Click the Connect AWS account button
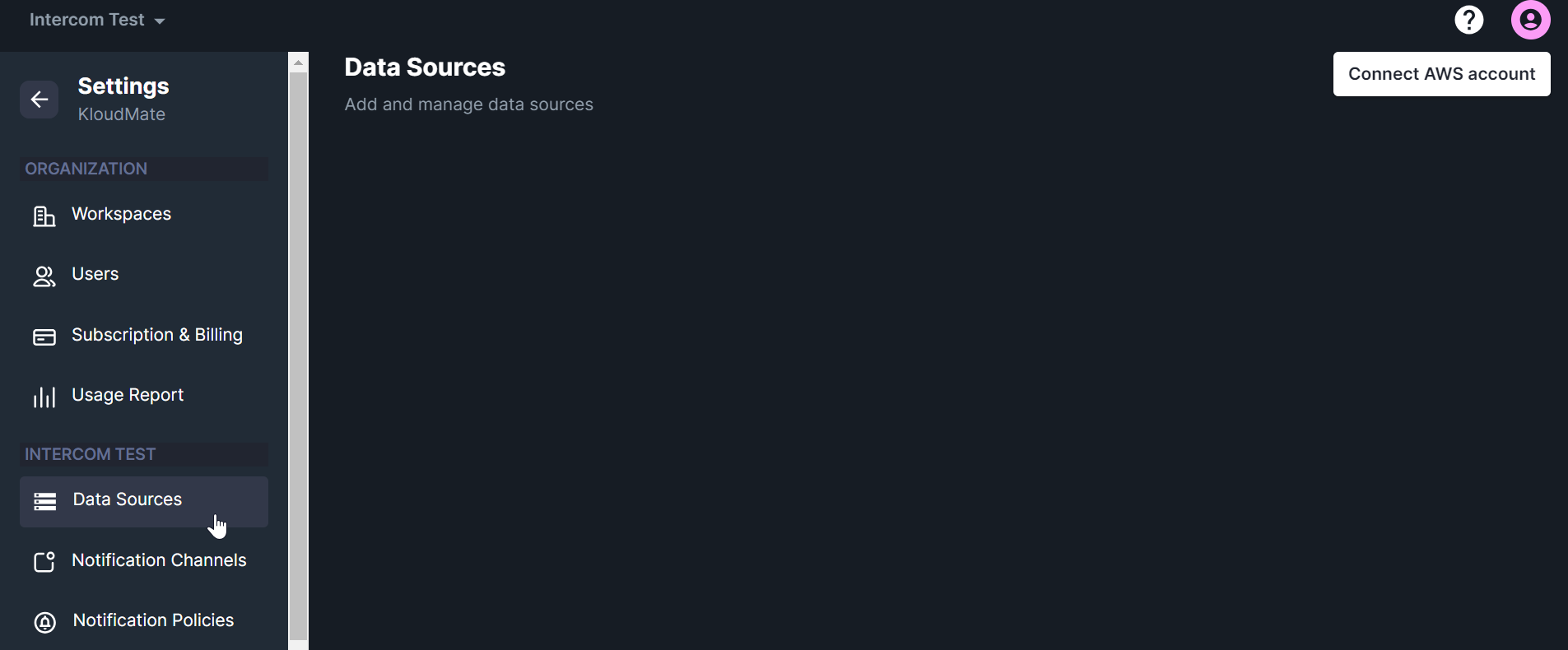 tap(1441, 74)
